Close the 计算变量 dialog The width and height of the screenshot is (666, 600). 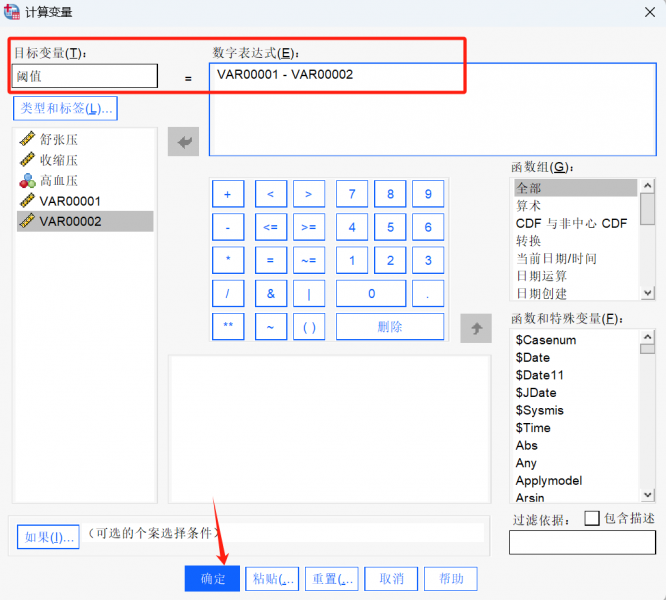649,12
